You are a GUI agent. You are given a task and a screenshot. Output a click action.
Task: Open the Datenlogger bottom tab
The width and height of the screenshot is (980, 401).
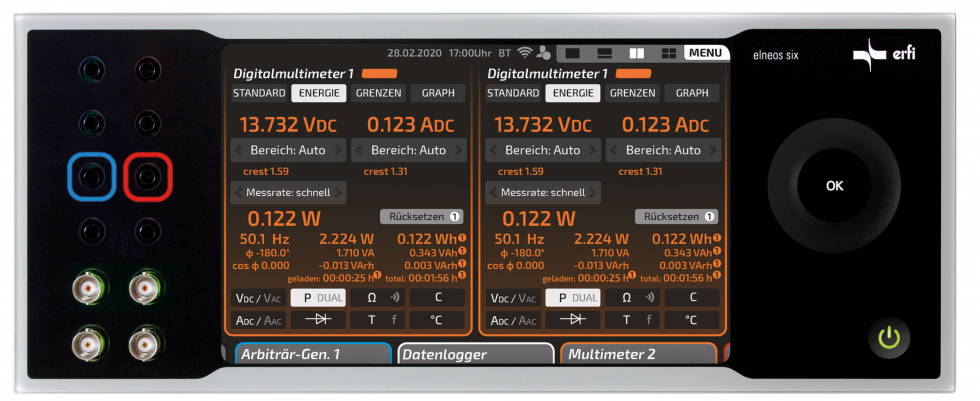click(476, 354)
